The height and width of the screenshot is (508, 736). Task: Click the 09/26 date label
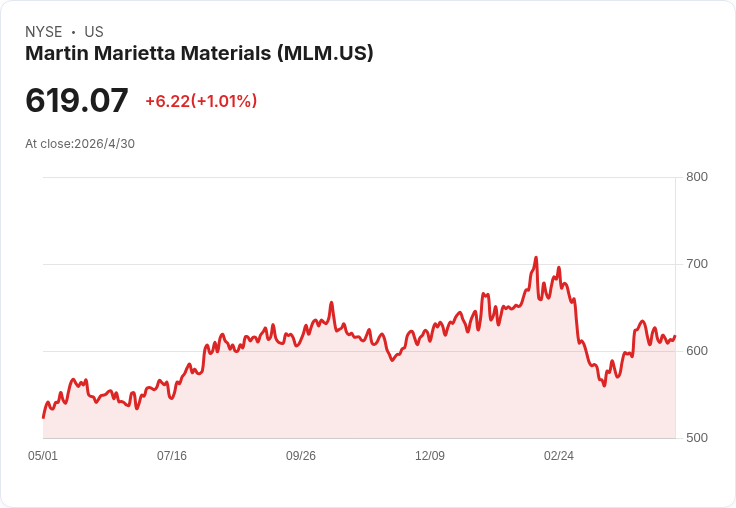click(301, 456)
